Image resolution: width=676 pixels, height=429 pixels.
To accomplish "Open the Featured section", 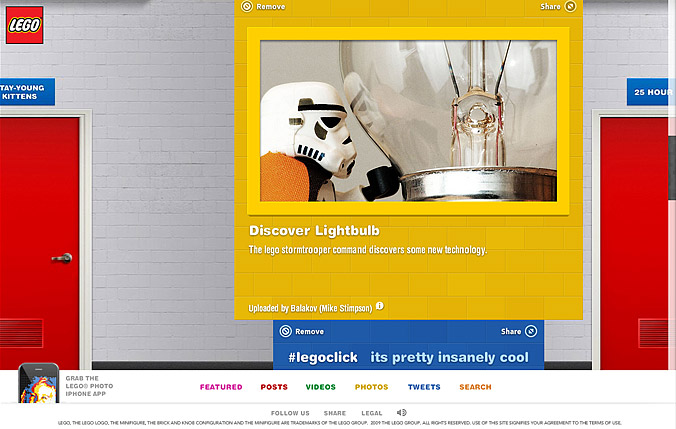I will [221, 387].
